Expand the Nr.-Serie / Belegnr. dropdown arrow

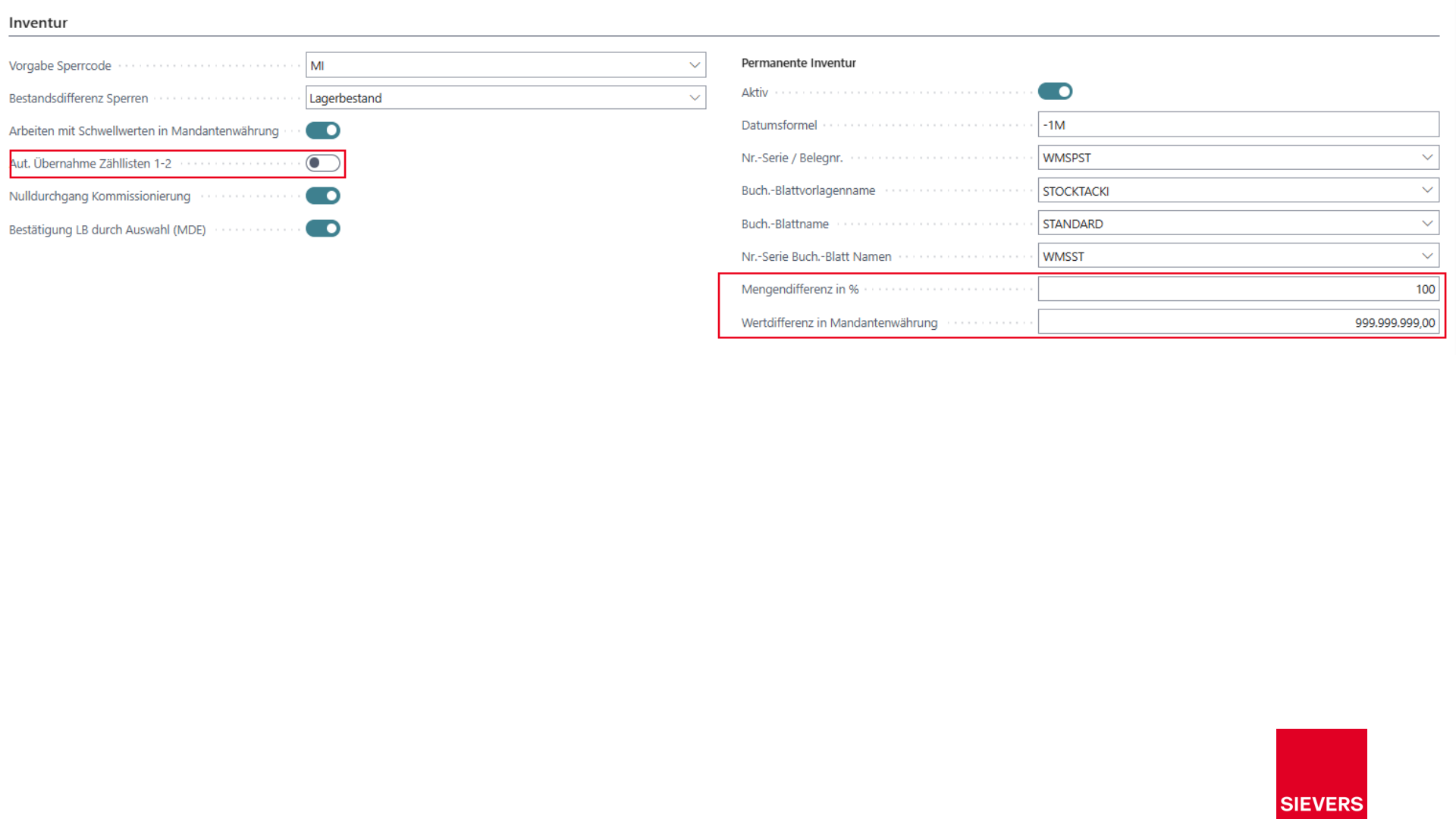1427,158
